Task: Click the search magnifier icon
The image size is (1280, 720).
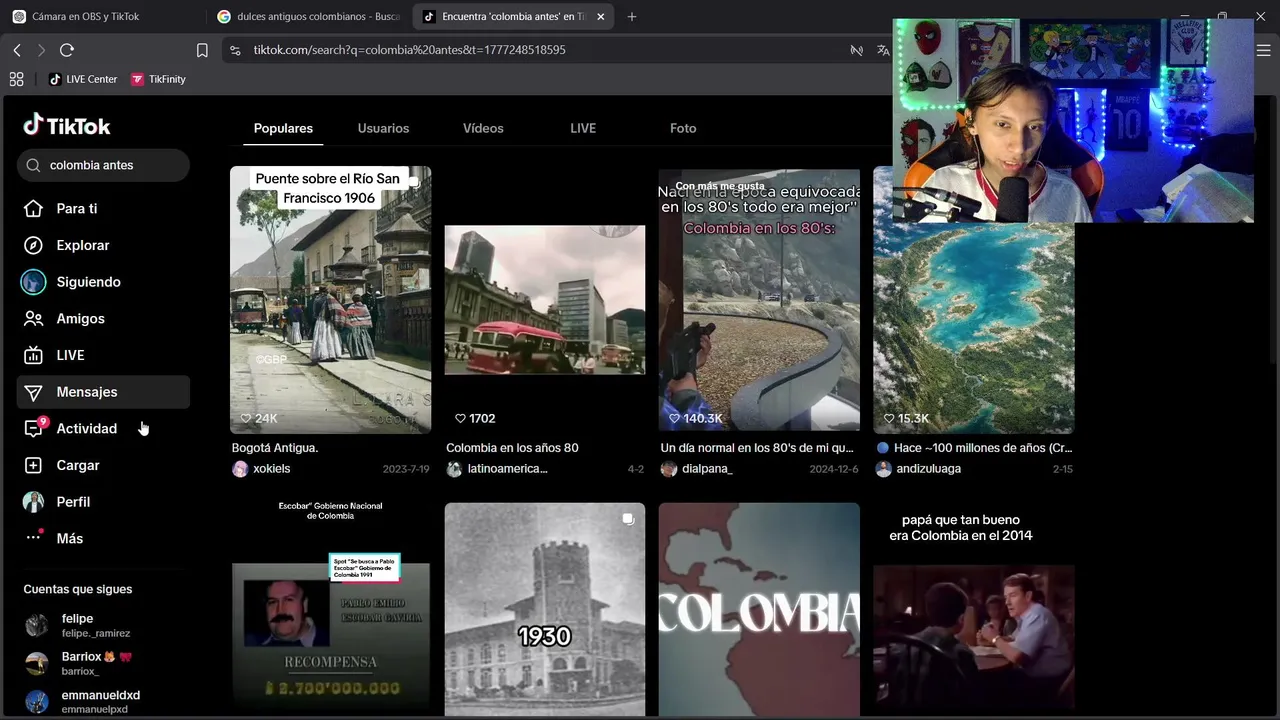Action: (33, 165)
